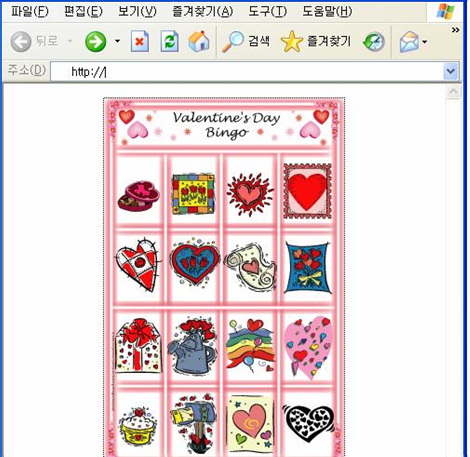Open browsing history clock icon
The width and height of the screenshot is (470, 457).
point(374,42)
